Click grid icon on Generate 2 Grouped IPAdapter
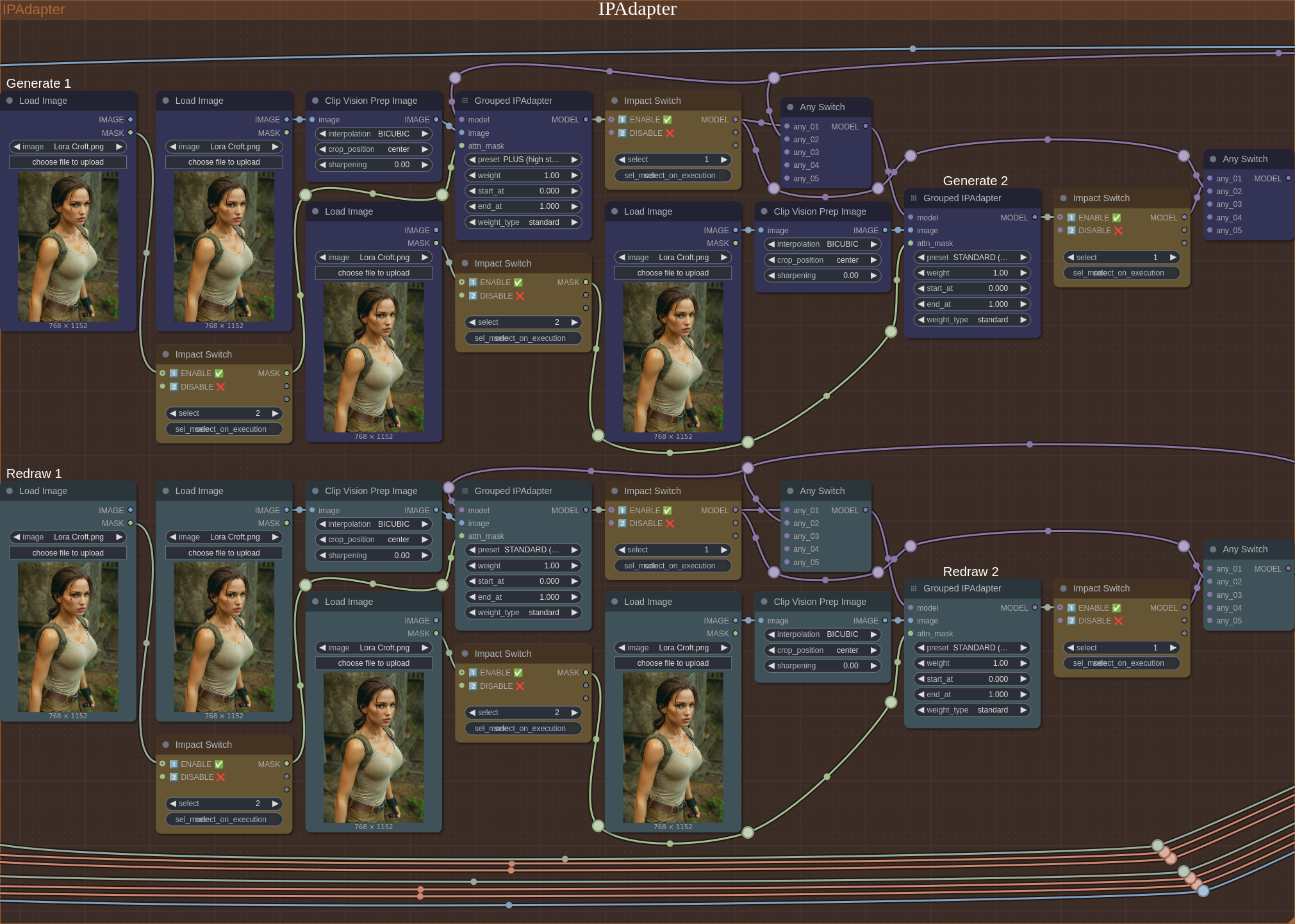 (x=914, y=198)
